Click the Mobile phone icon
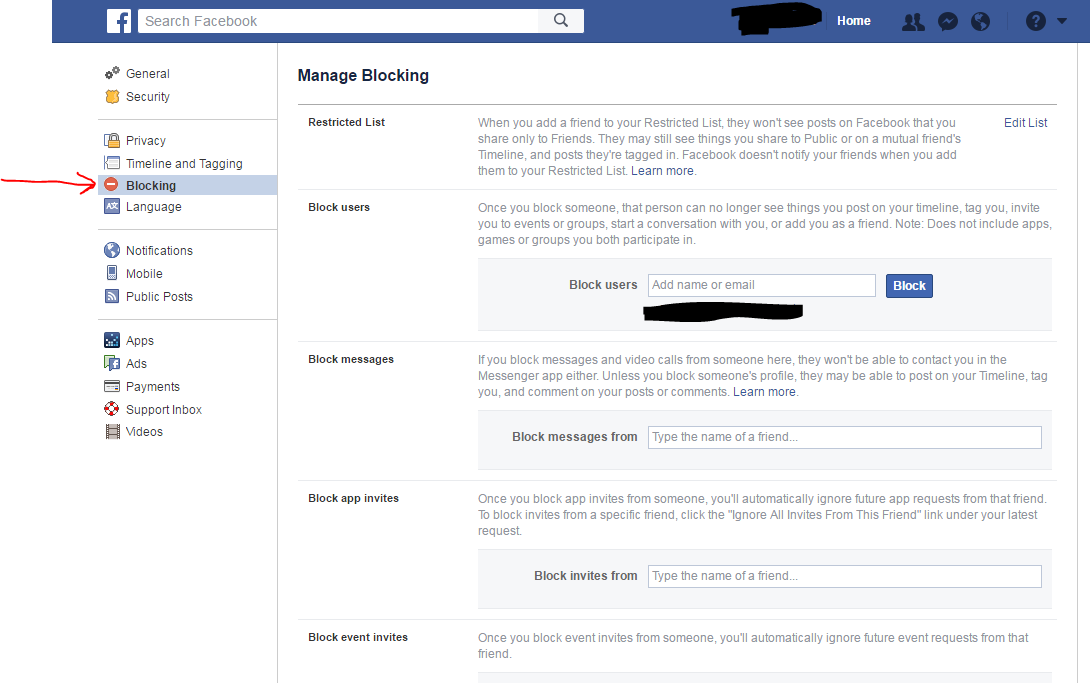 [x=112, y=273]
